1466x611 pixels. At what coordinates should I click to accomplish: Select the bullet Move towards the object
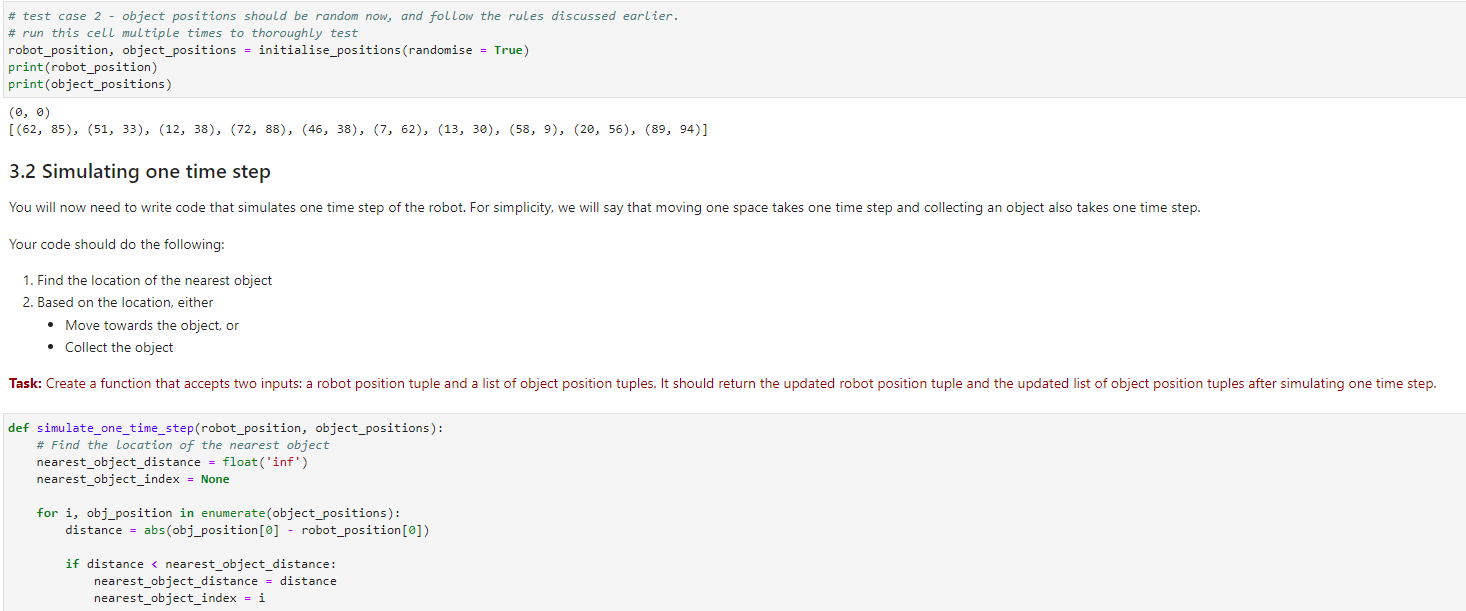click(151, 324)
